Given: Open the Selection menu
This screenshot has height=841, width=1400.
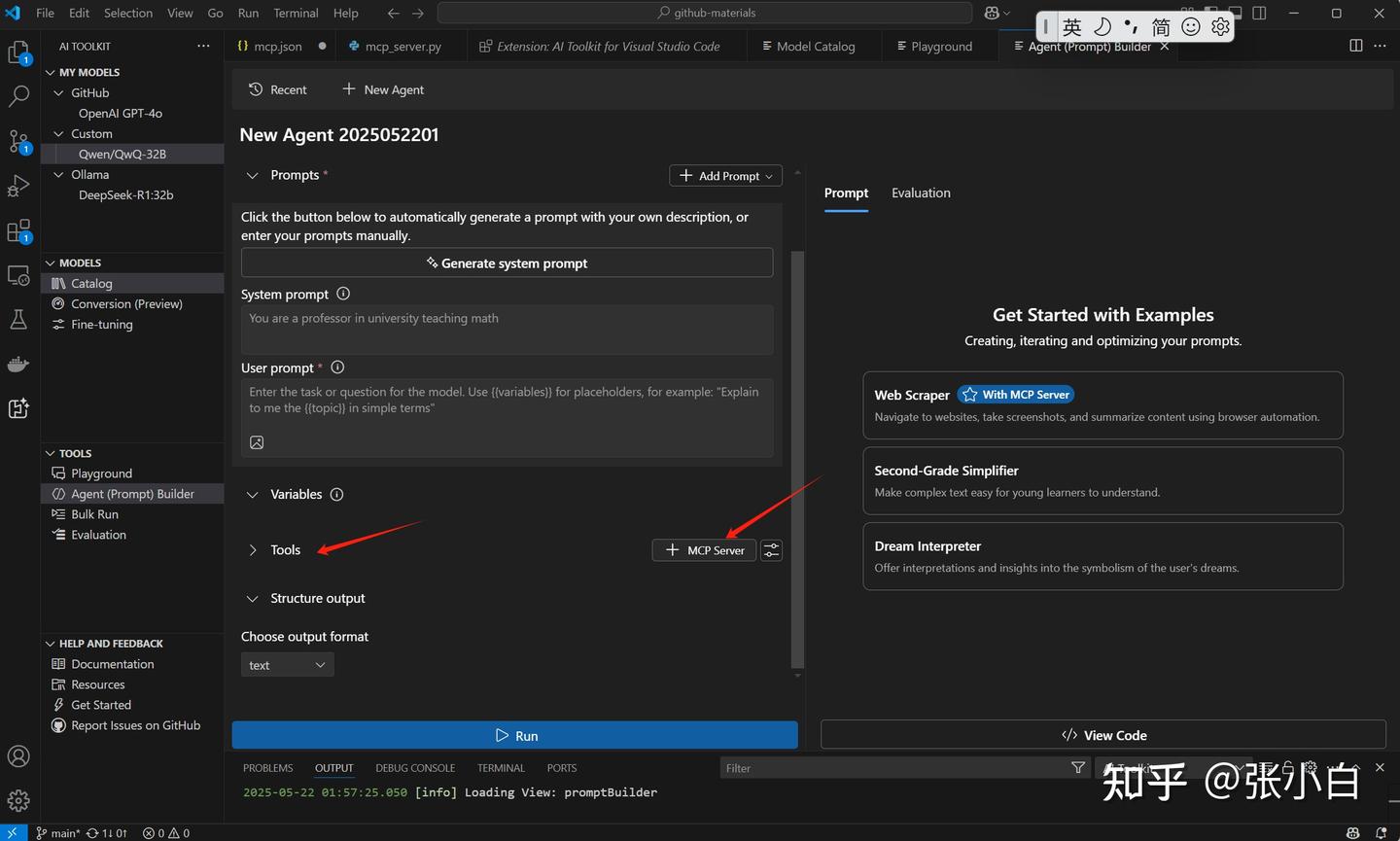Looking at the screenshot, I should (x=128, y=13).
